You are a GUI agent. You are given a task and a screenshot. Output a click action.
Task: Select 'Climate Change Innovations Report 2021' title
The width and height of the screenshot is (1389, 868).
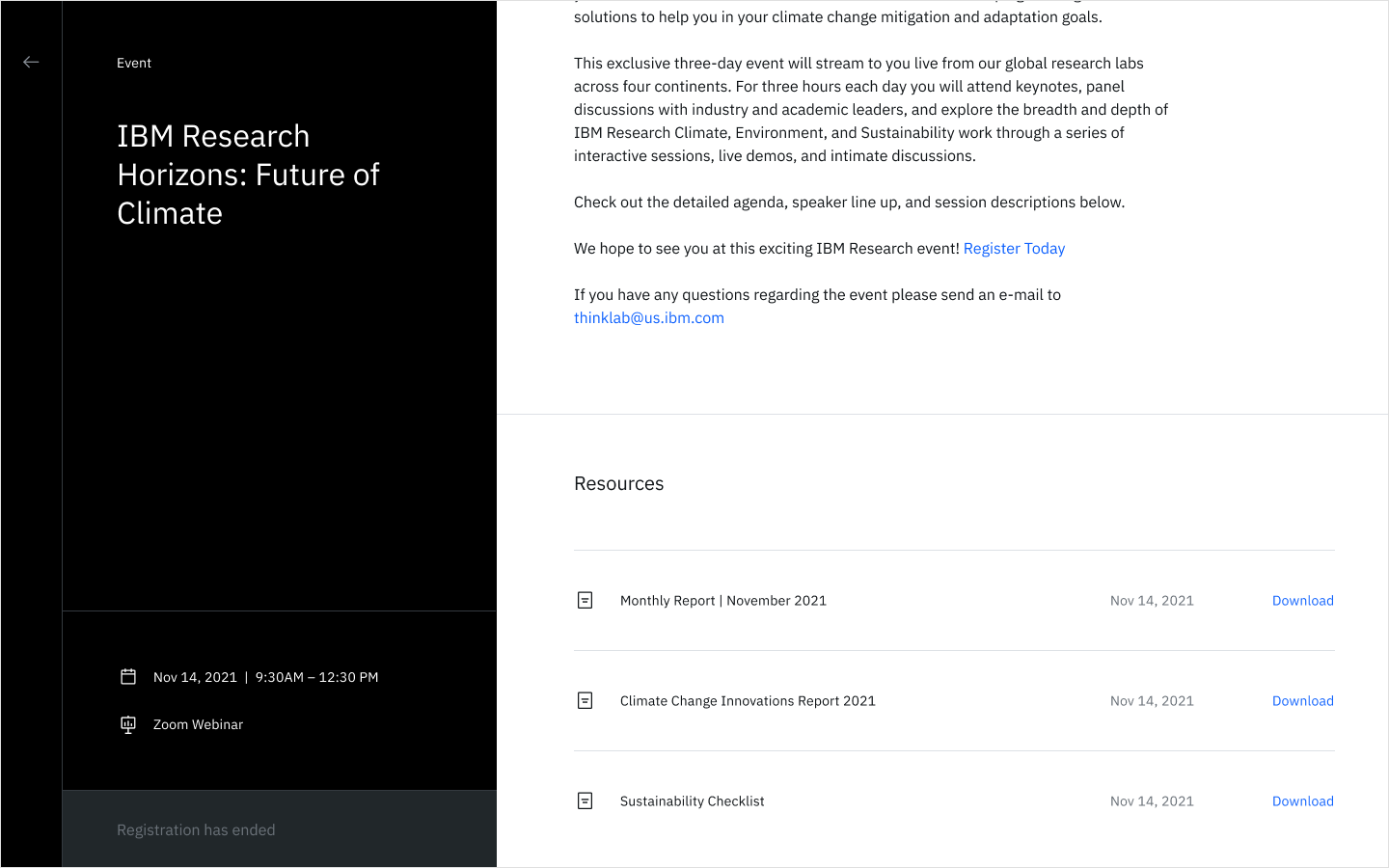[748, 700]
